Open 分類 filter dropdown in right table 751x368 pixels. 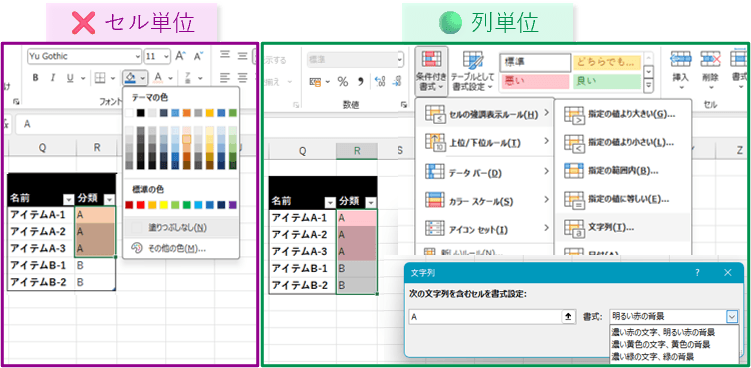click(x=371, y=202)
